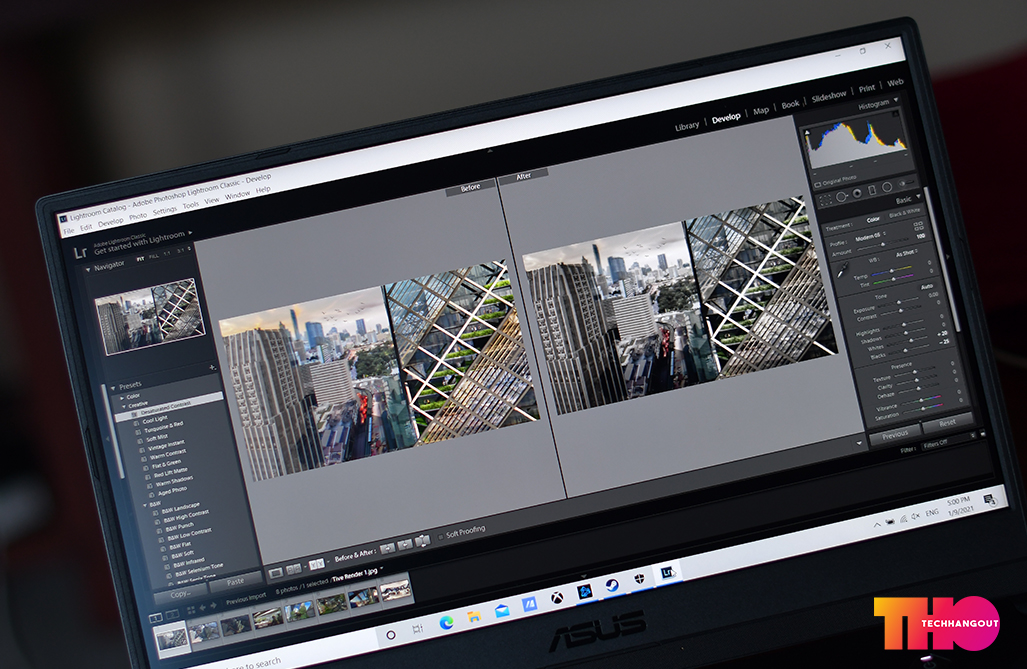1027x669 pixels.
Task: Click the Paste button
Action: pos(235,582)
